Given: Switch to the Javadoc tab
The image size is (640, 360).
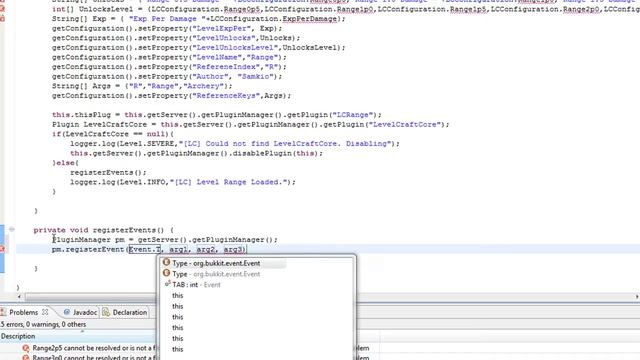Looking at the screenshot, I should coord(84,312).
